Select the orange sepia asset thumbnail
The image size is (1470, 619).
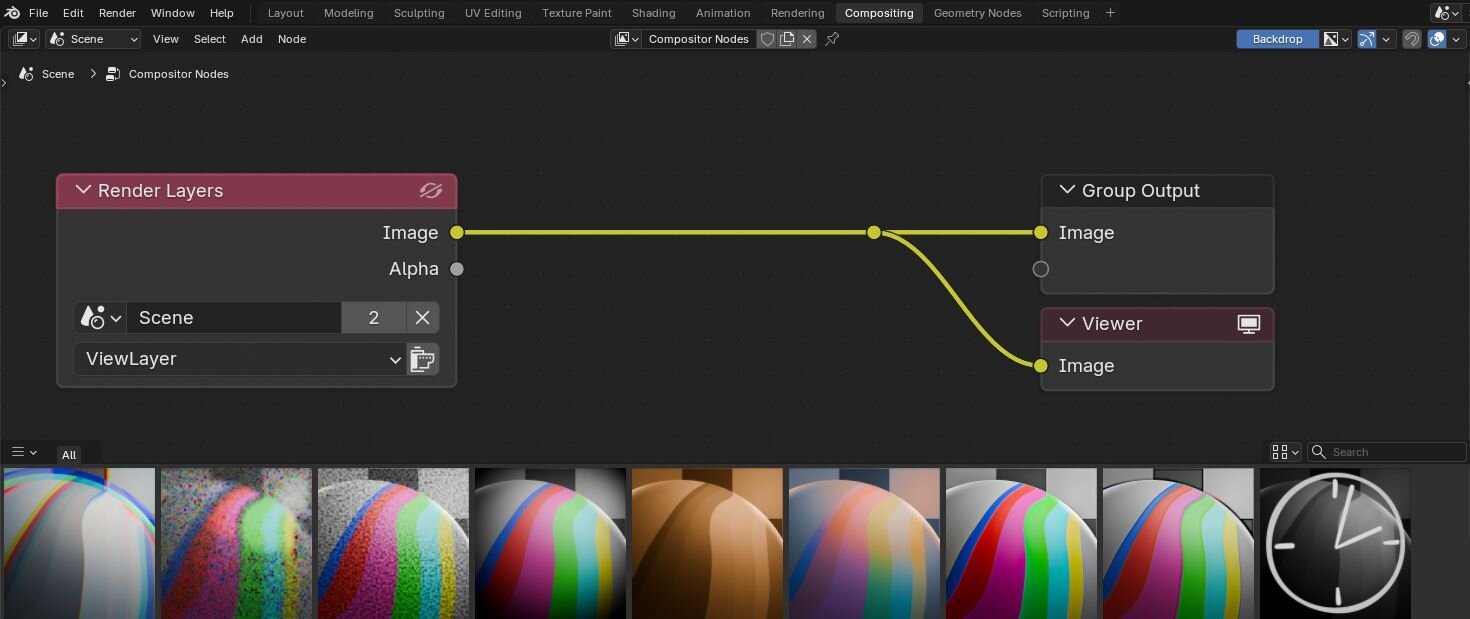click(x=707, y=543)
